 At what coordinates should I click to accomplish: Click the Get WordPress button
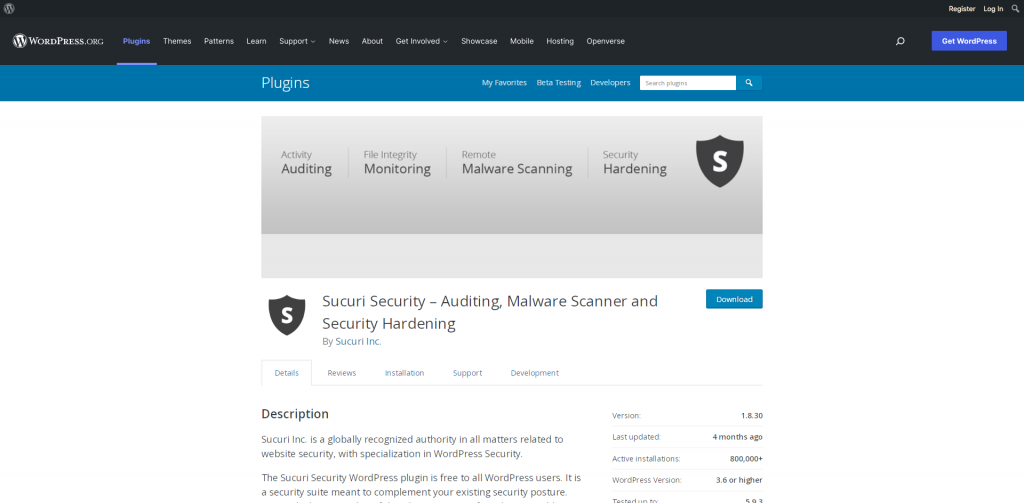tap(969, 41)
